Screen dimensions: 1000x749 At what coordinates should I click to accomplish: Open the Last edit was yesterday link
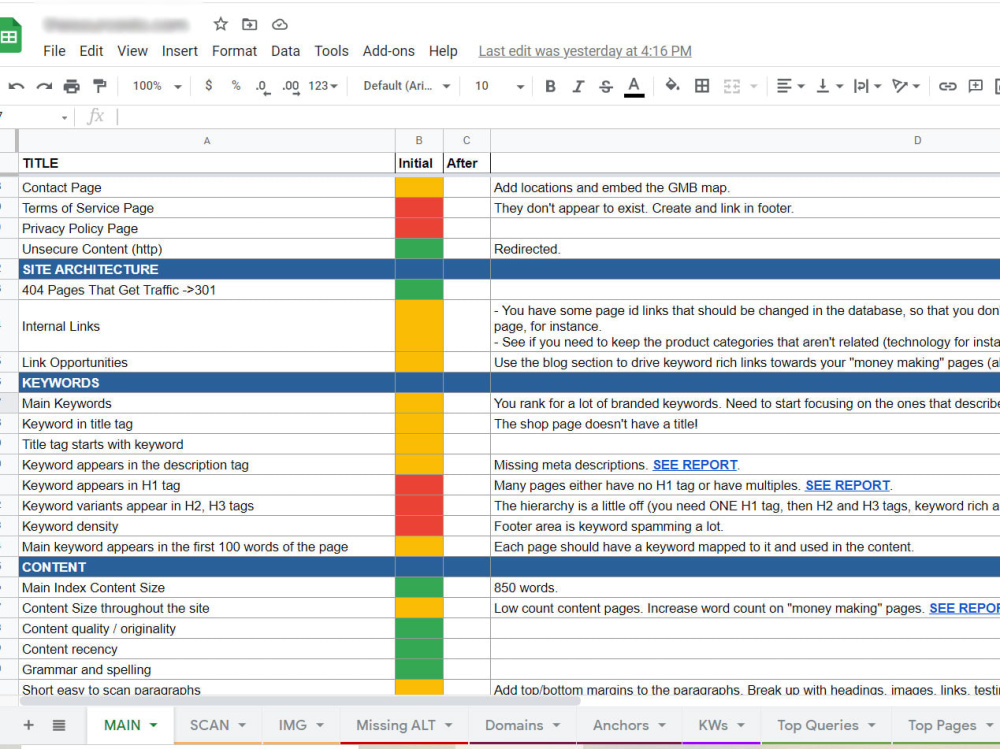(x=585, y=51)
